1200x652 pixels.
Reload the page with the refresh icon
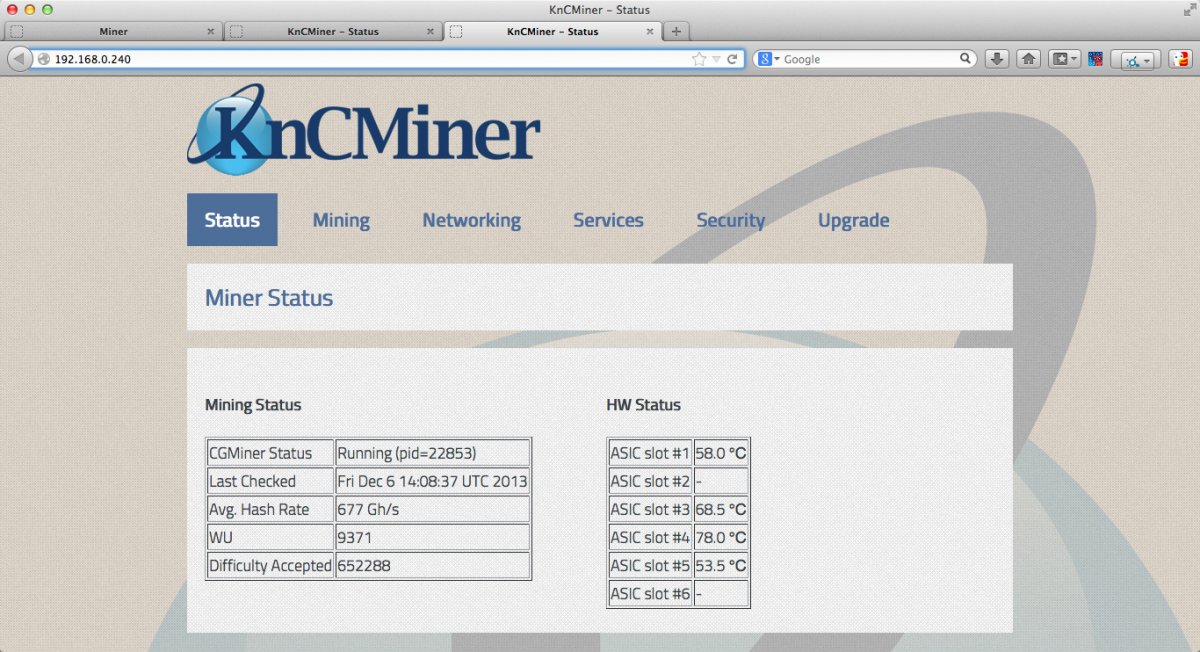click(732, 59)
